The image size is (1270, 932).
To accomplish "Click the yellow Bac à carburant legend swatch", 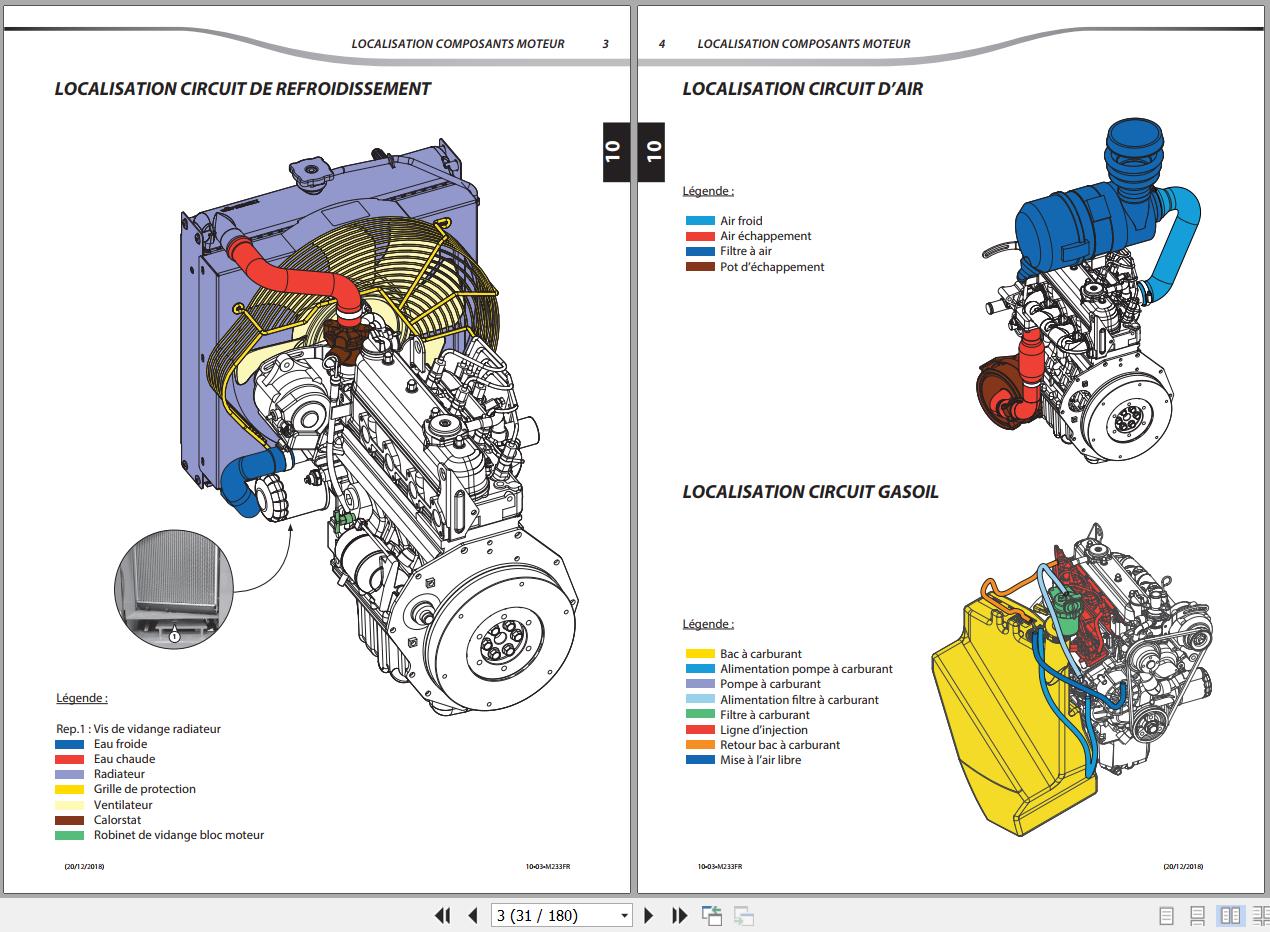I will click(x=700, y=654).
